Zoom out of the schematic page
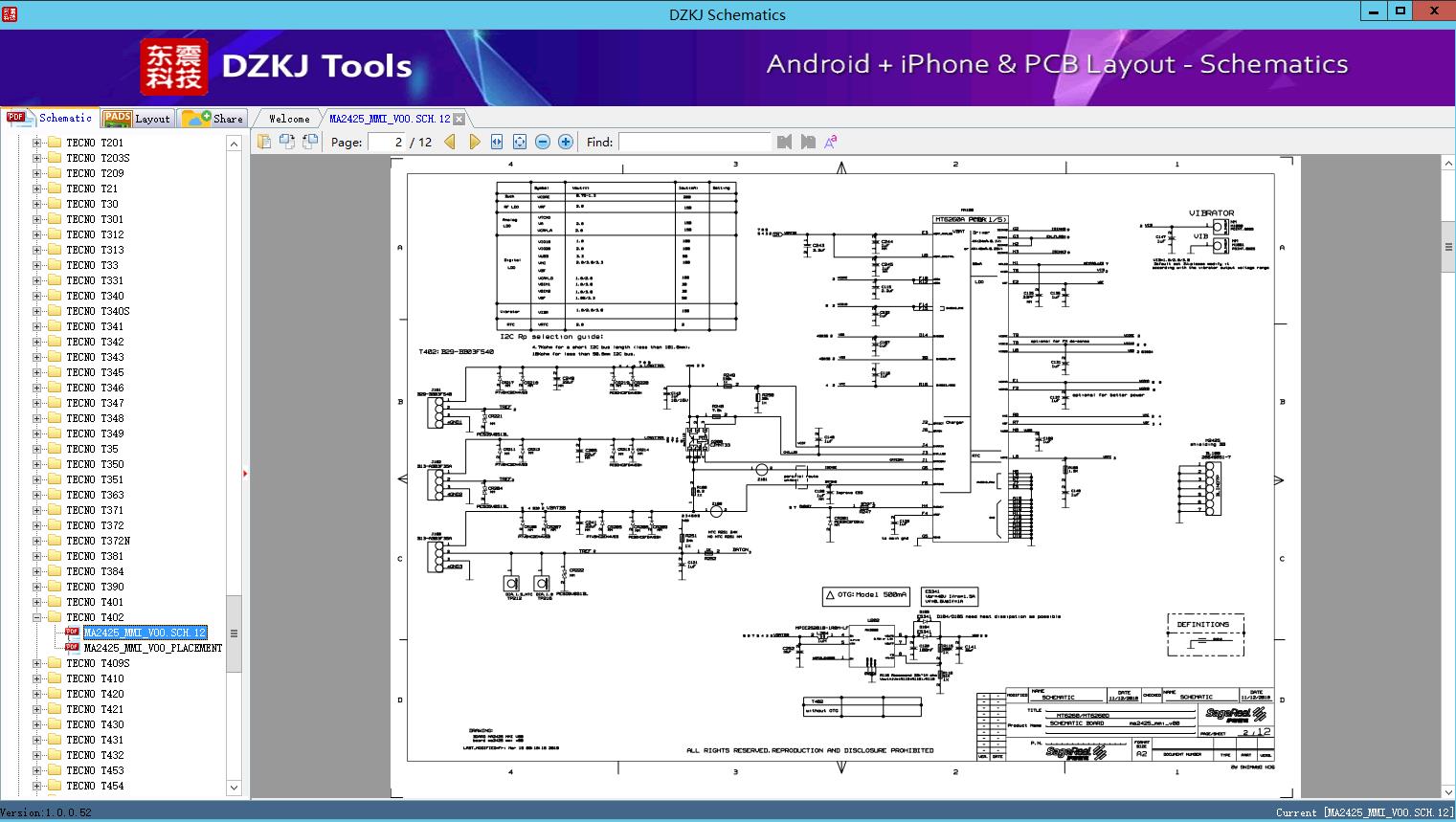Viewport: 1456px width, 822px height. [542, 142]
